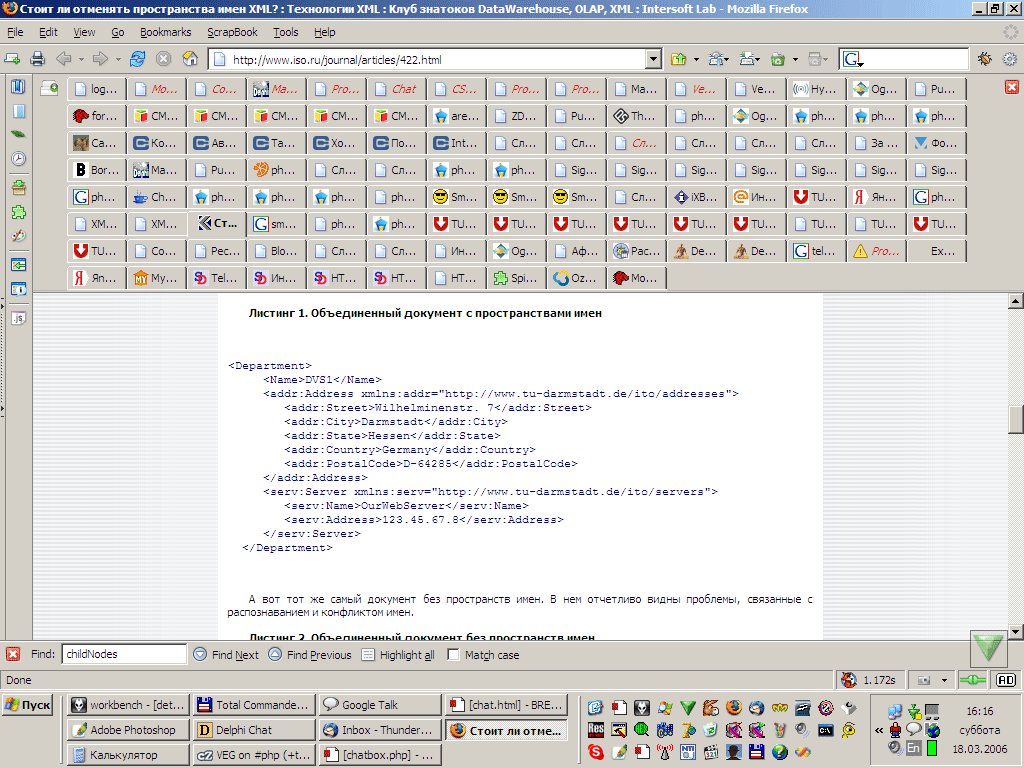Viewport: 1024px width, 768px height.
Task: Toggle the AD adblock status indicator
Action: point(1005,680)
